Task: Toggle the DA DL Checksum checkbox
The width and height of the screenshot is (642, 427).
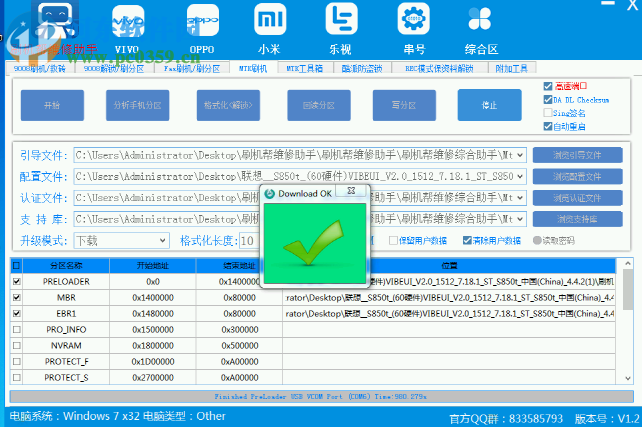Action: (548, 99)
